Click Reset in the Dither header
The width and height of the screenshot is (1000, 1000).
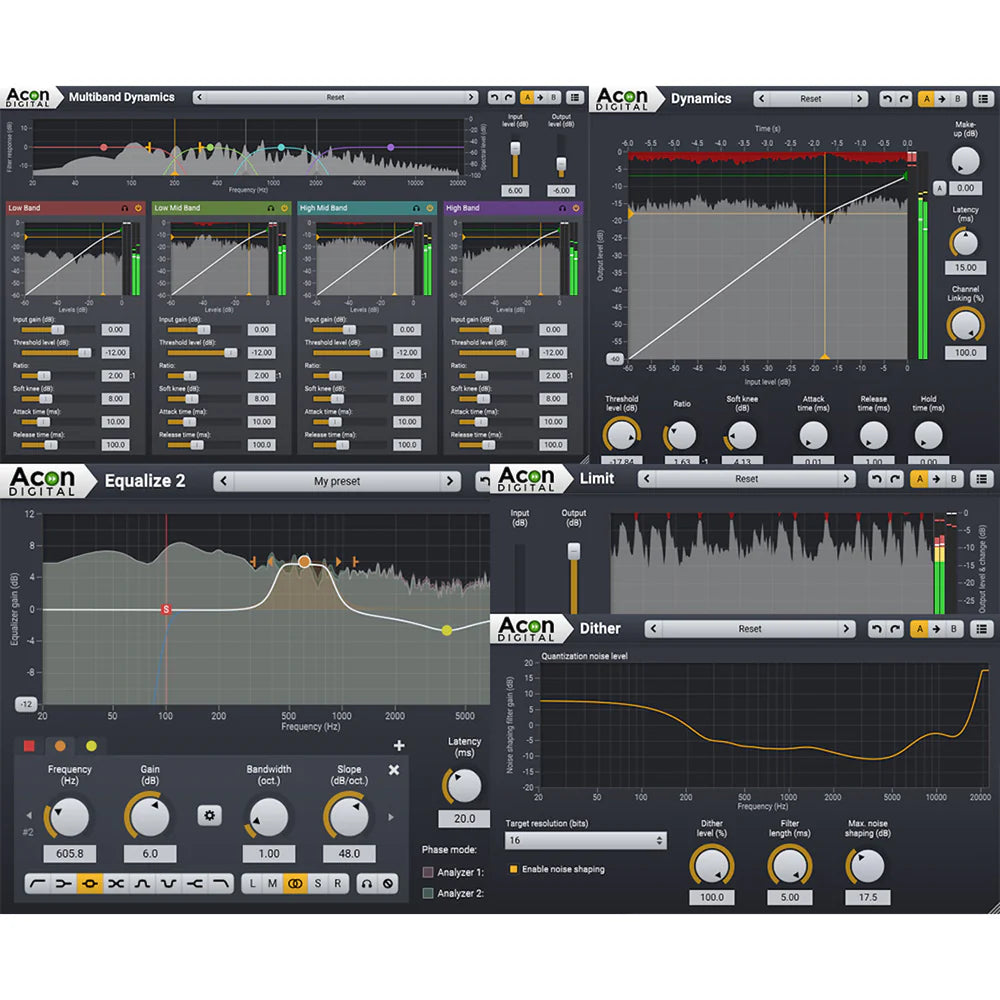point(748,629)
